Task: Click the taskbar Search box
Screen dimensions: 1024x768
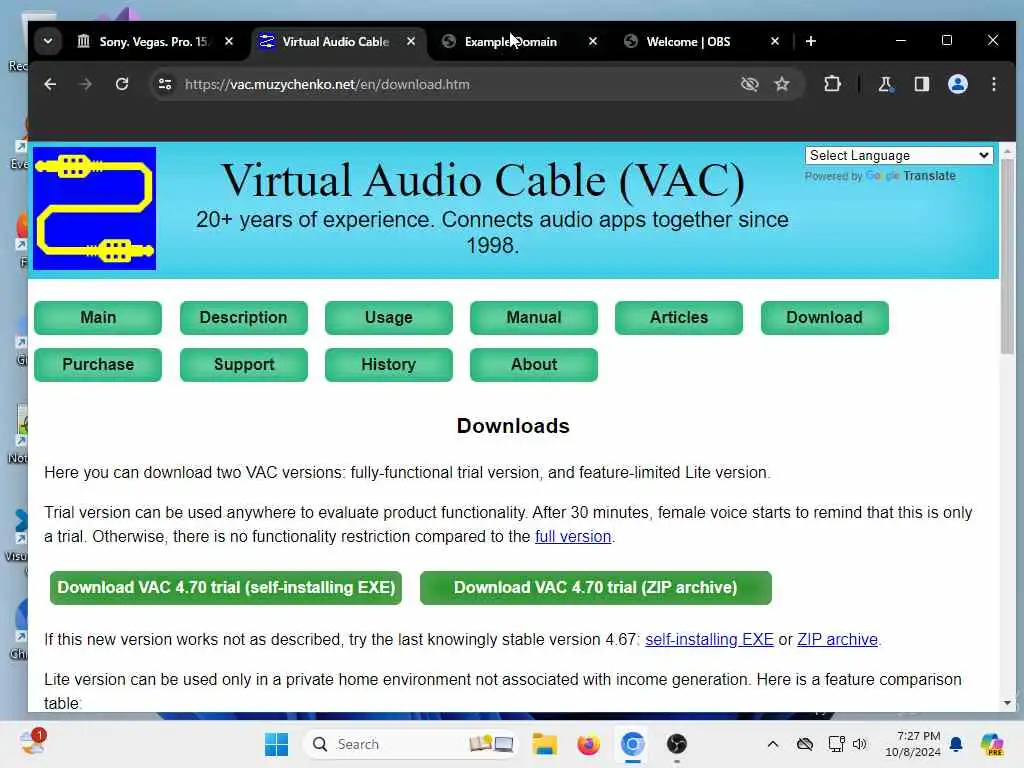Action: pos(410,744)
